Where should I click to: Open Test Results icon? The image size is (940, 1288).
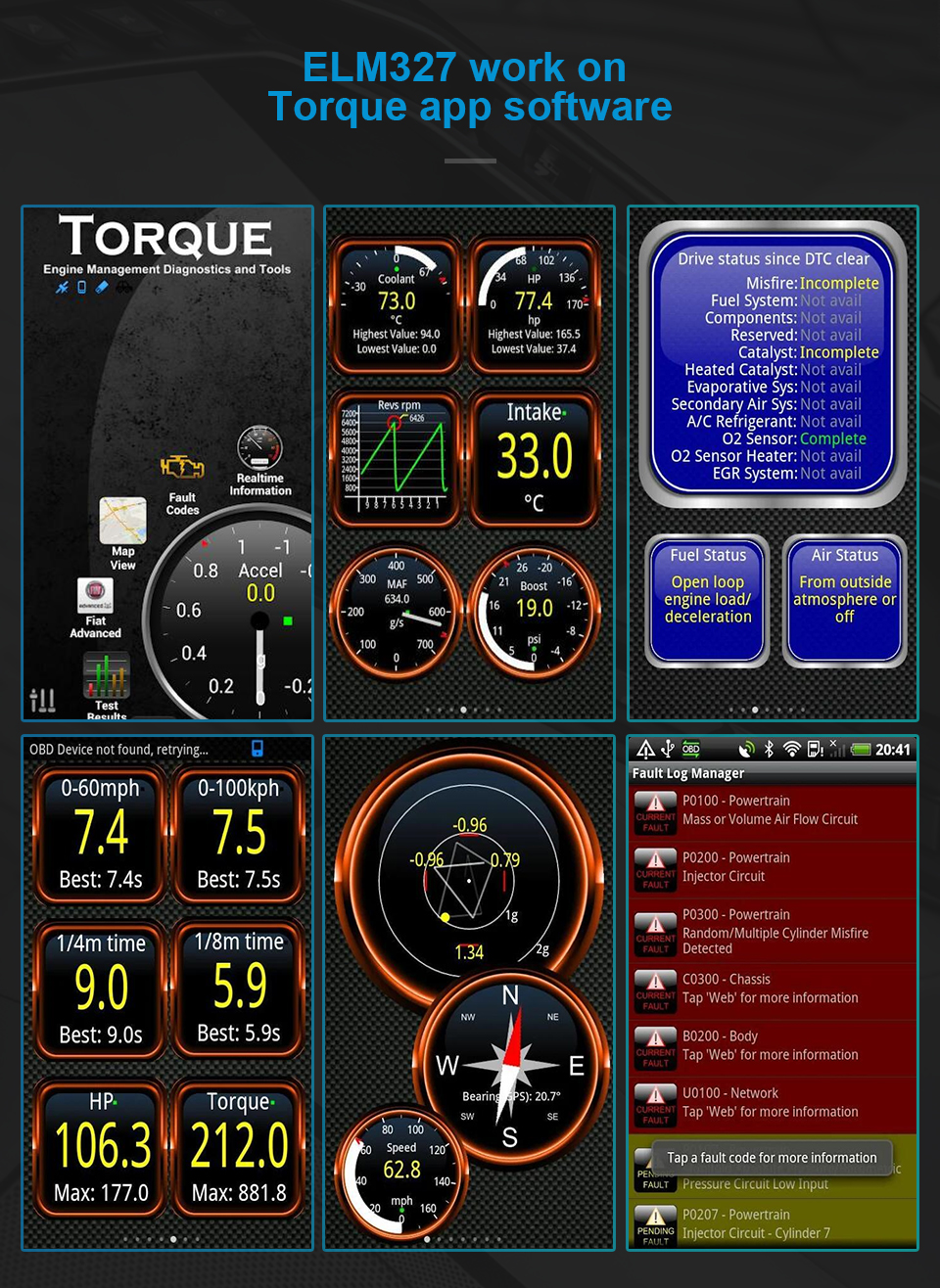pyautogui.click(x=106, y=676)
